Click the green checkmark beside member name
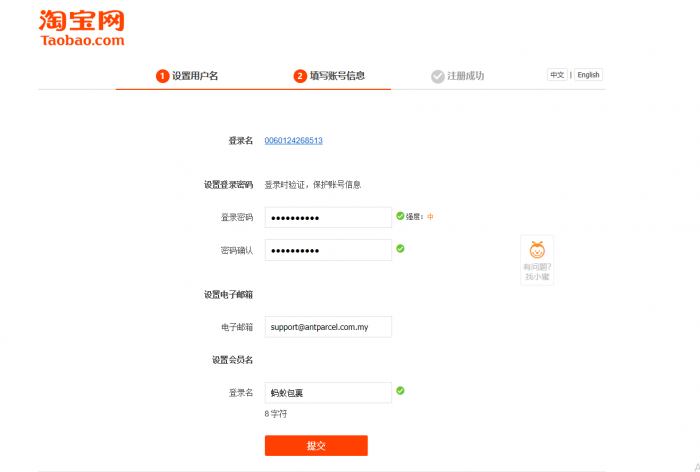This screenshot has height=472, width=700. (x=400, y=391)
